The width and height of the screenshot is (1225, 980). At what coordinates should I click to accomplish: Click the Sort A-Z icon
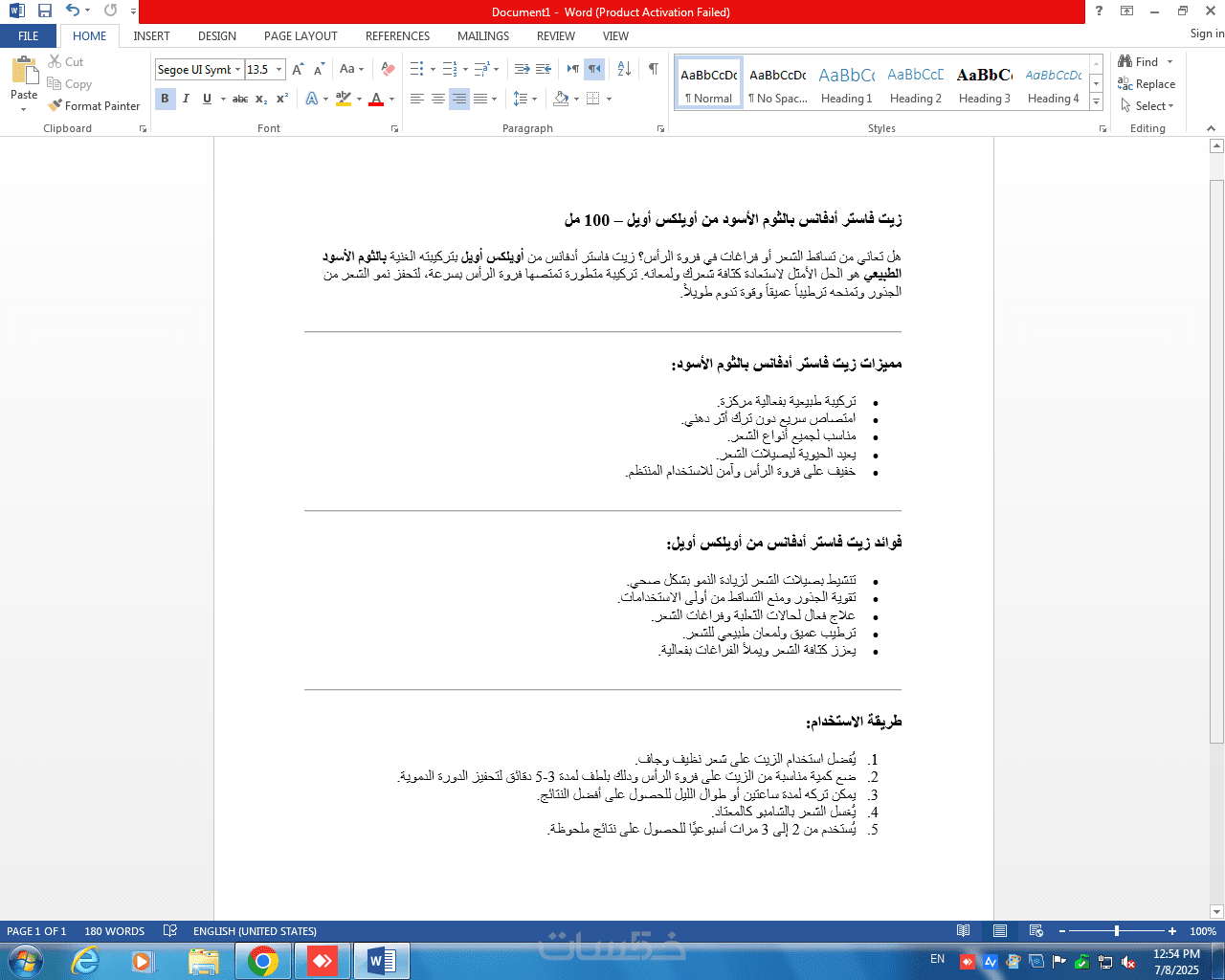coord(624,70)
